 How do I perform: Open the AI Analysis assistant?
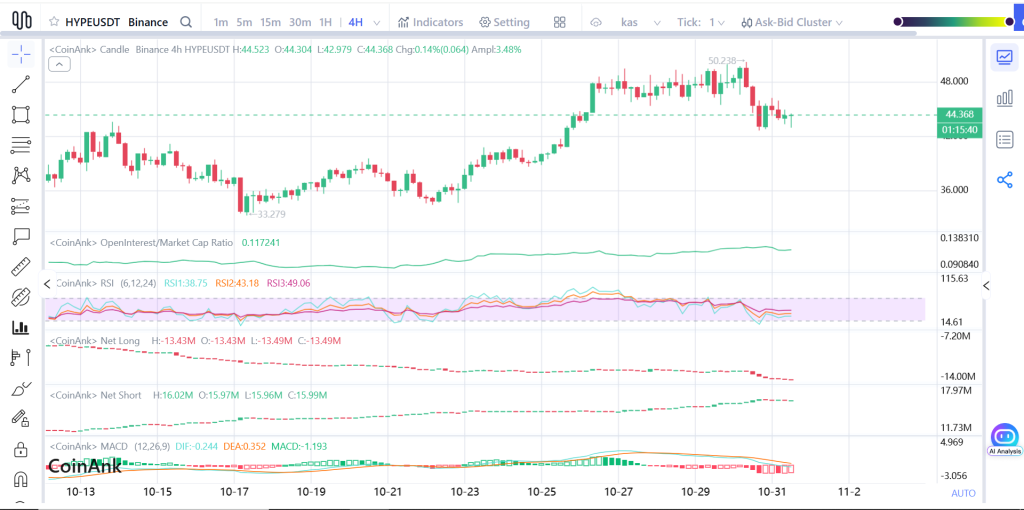click(x=1004, y=438)
